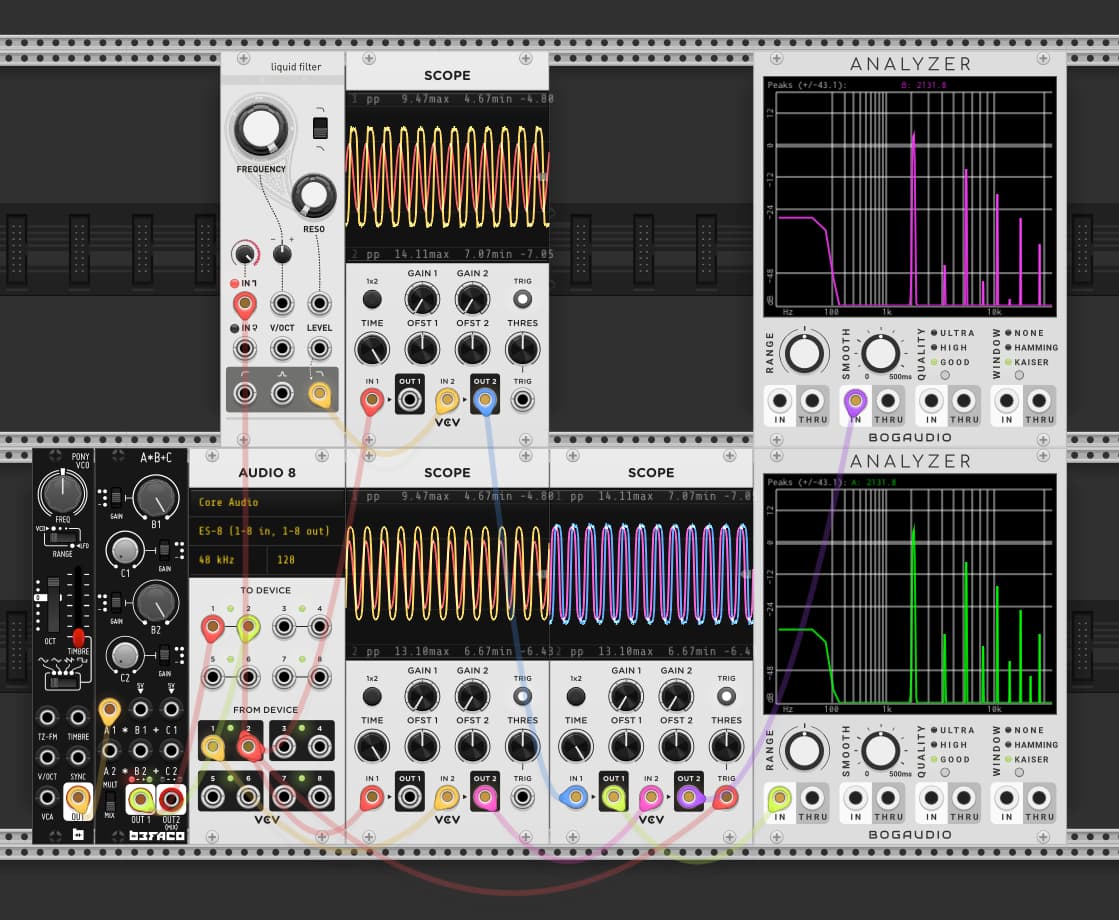Click the Befaco A*B+C OUT 1 jack

(x=141, y=799)
